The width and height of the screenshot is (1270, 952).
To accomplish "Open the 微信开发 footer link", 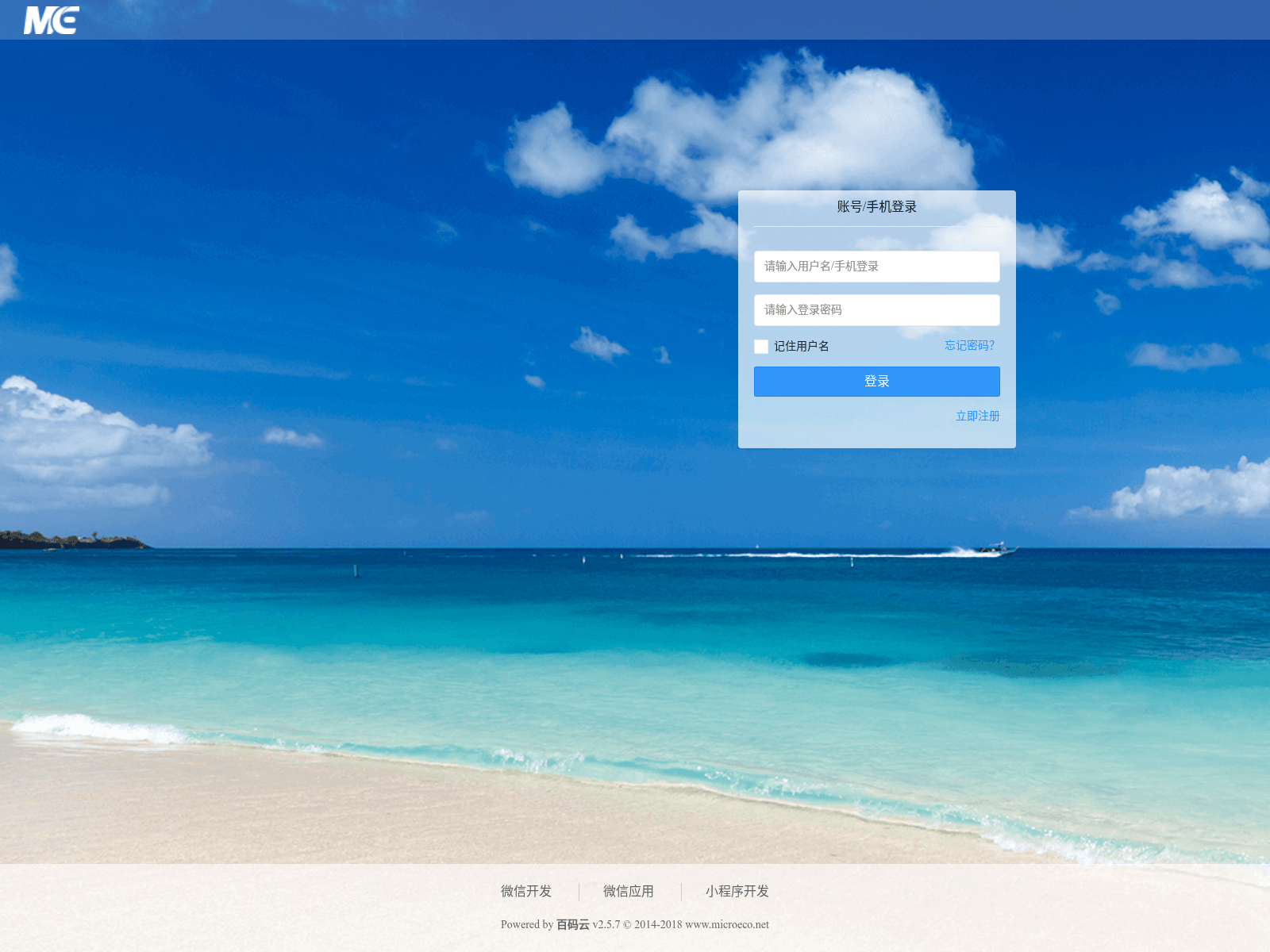I will tap(525, 892).
